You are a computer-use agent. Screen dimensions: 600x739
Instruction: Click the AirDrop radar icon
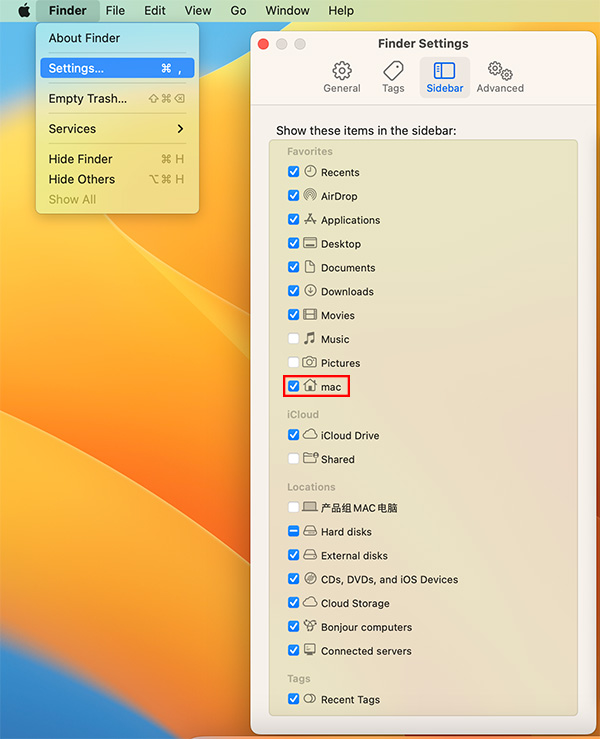point(310,195)
